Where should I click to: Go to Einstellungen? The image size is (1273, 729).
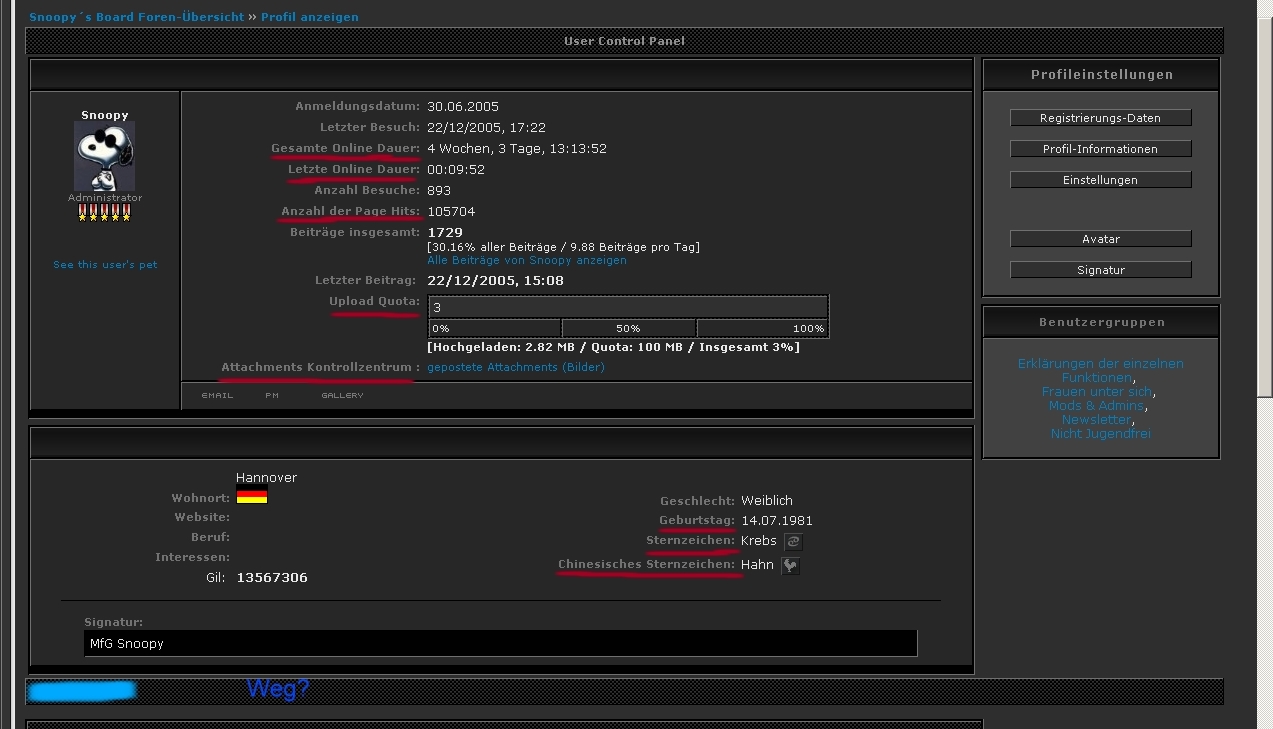coord(1100,180)
